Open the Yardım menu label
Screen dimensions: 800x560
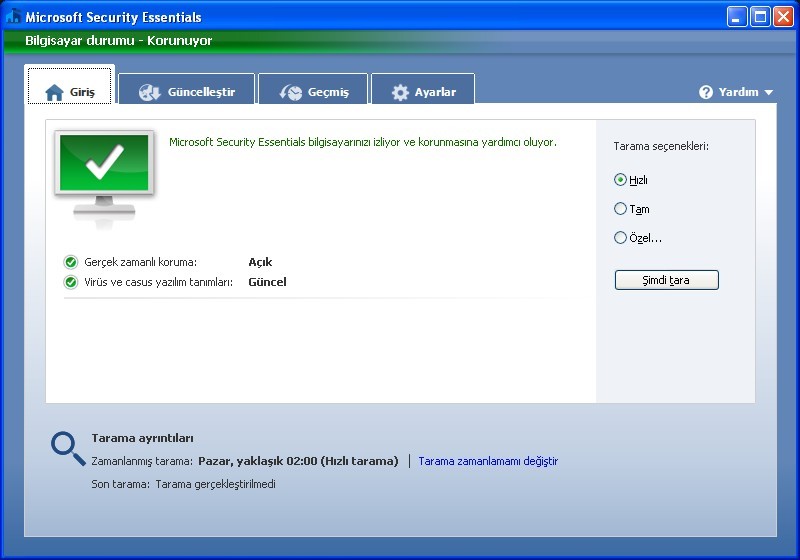click(738, 92)
